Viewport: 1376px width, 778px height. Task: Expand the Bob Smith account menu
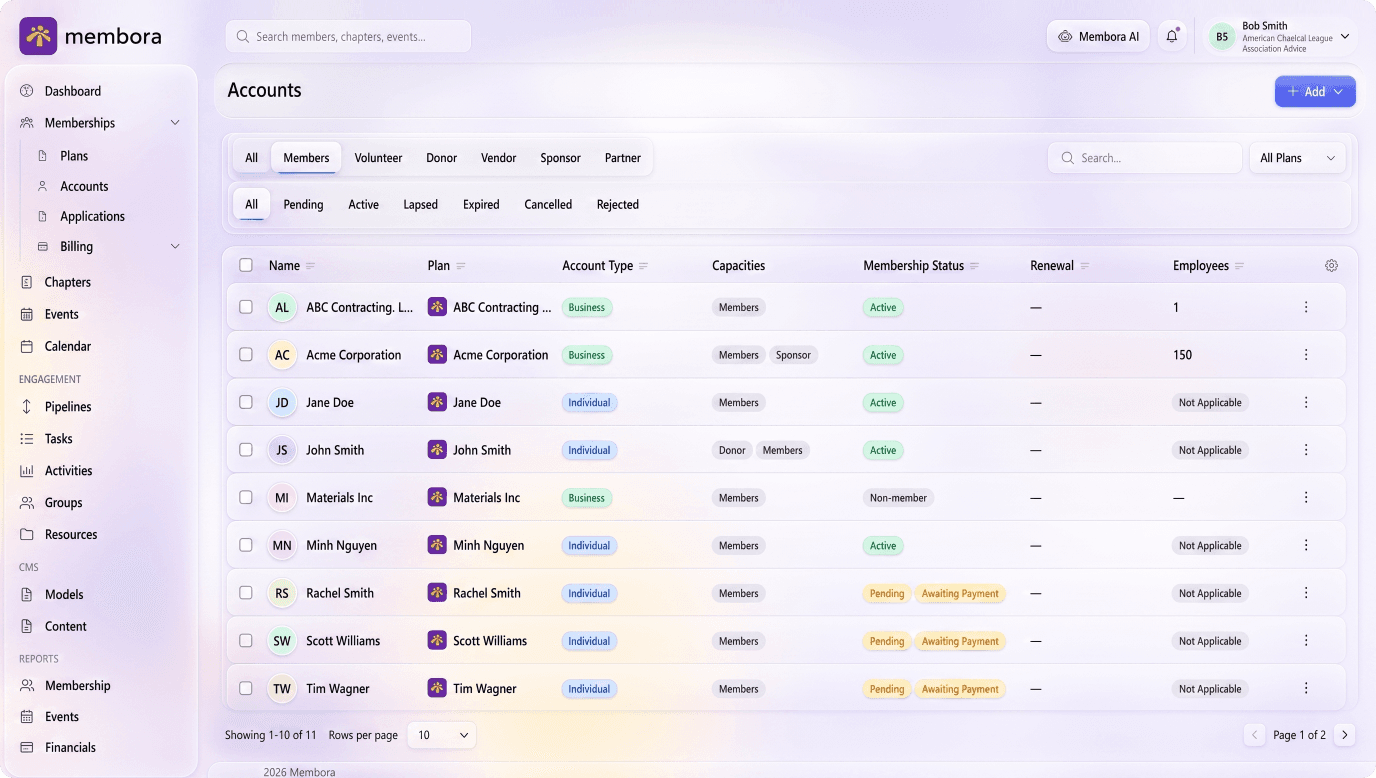[x=1345, y=36]
